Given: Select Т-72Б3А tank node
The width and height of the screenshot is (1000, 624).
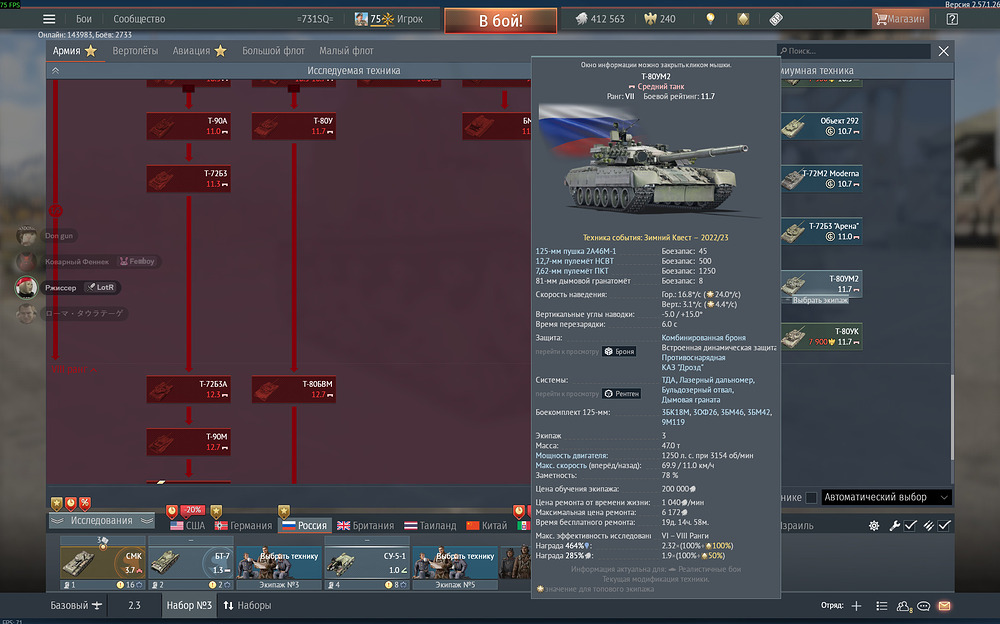Looking at the screenshot, I should [188, 389].
